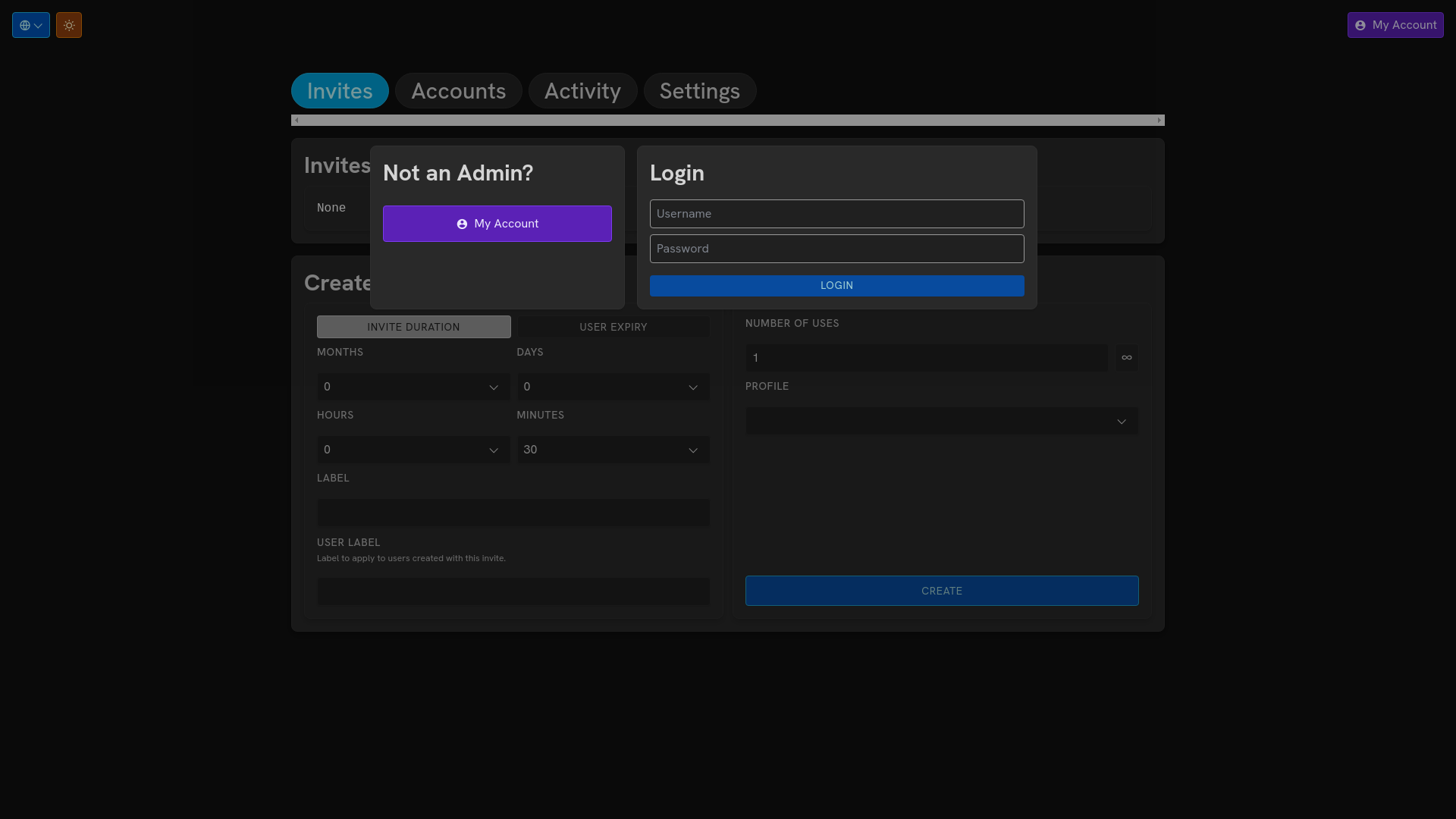Click the 'Label to apply to users' hint text
This screenshot has height=819, width=1456.
coord(411,558)
